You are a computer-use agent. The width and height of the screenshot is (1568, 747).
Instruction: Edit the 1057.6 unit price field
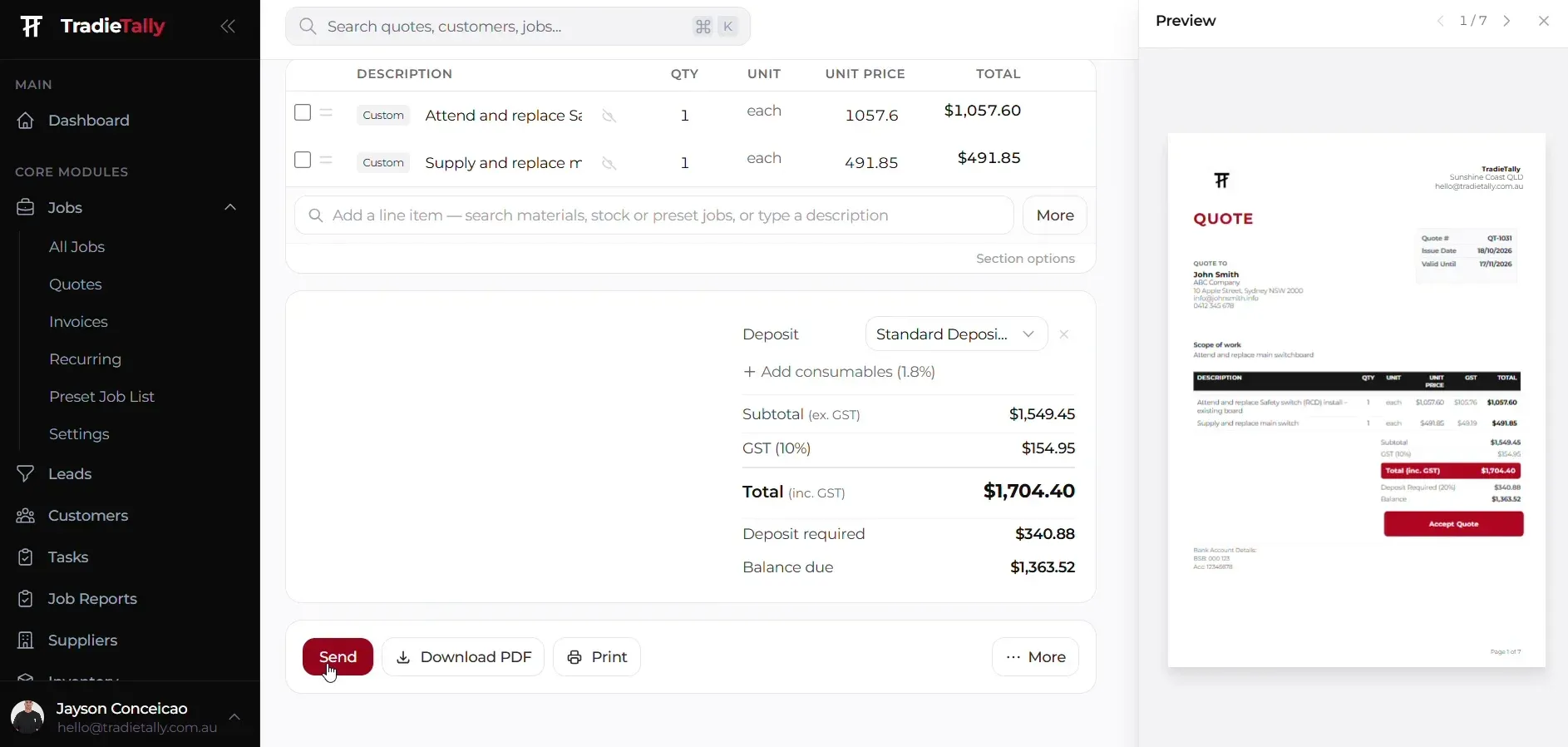pos(871,116)
